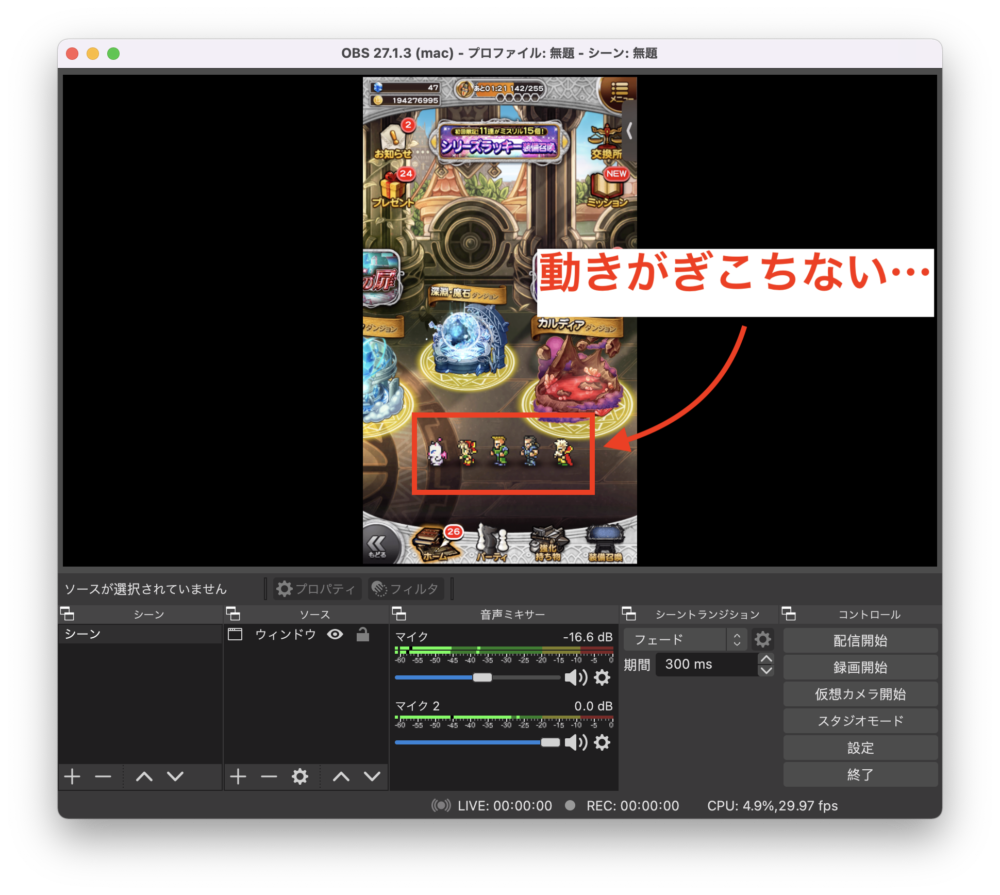The width and height of the screenshot is (1000, 895).
Task: Tap the お知らせ icon in game preview
Action: pyautogui.click(x=394, y=140)
